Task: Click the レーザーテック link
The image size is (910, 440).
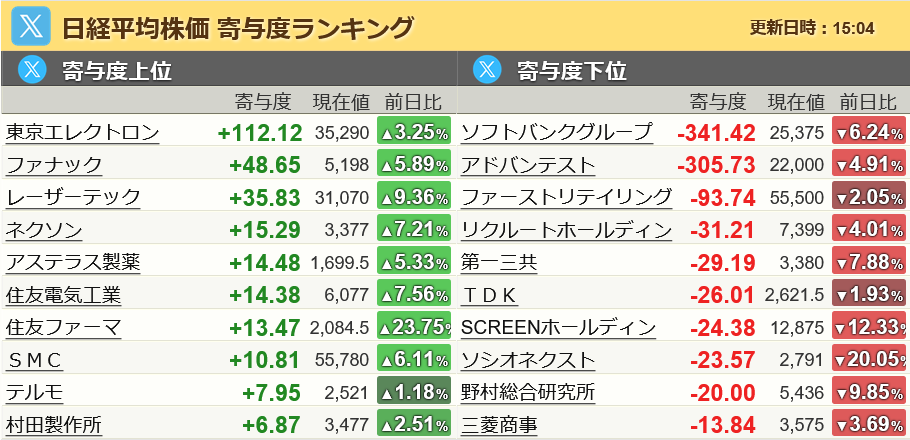Action: 73,198
